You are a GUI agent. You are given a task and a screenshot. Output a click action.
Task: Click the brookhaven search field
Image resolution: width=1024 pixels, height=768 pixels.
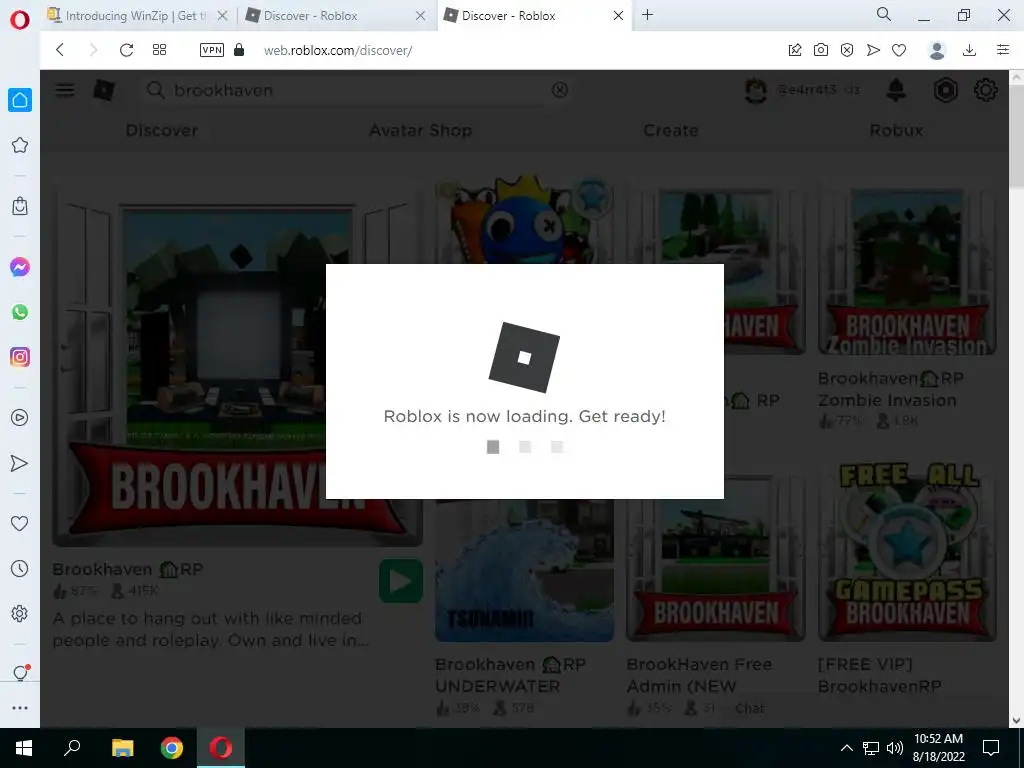click(356, 90)
